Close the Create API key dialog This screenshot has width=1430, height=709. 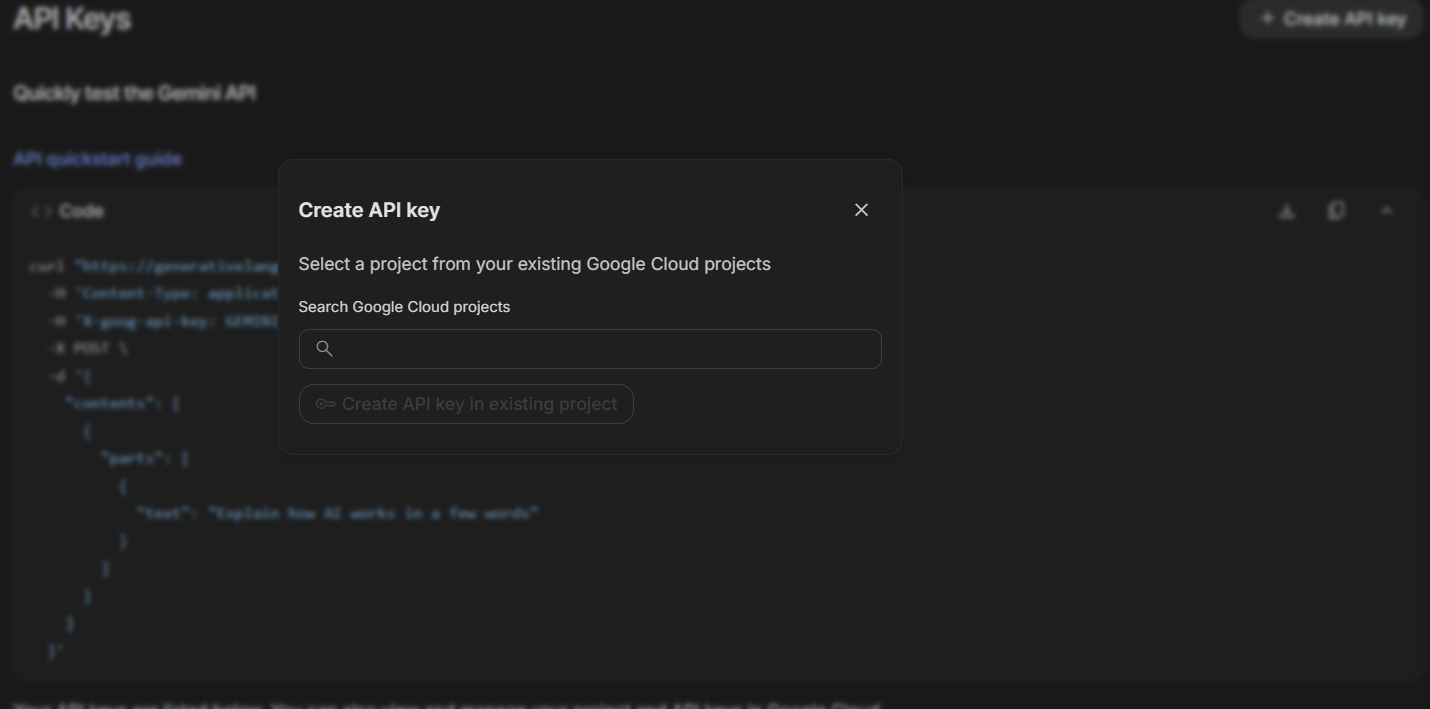(x=861, y=210)
